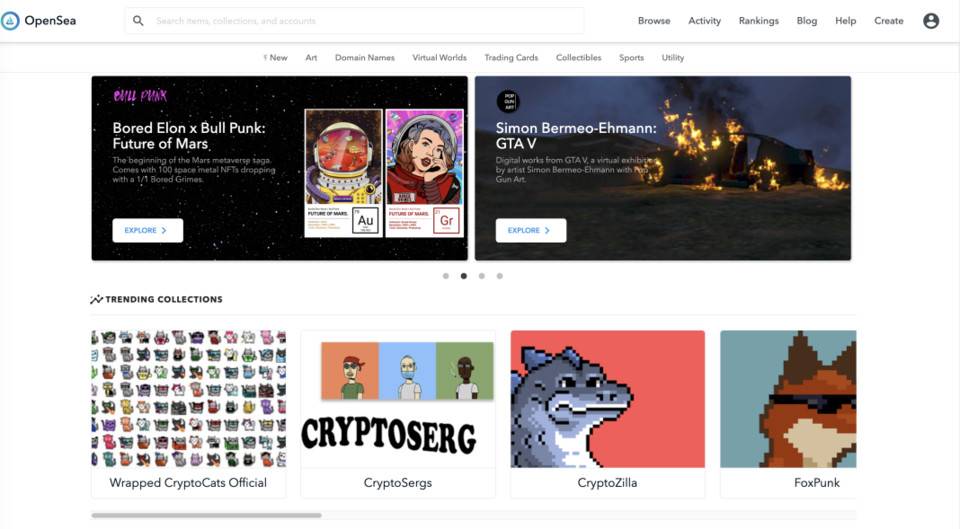Select the third carousel dot
The image size is (960, 529).
(x=482, y=276)
